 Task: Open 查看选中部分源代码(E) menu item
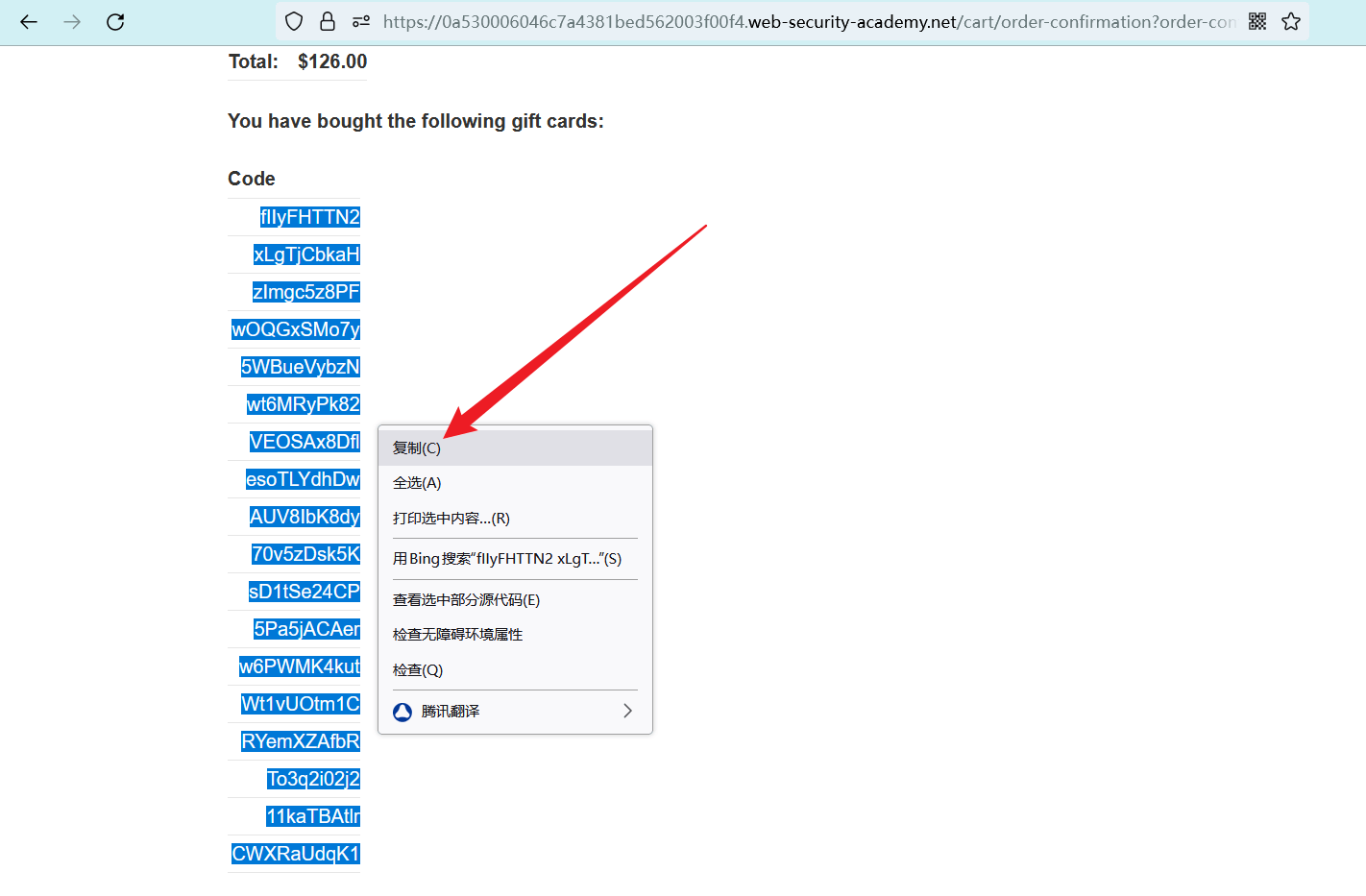466,600
